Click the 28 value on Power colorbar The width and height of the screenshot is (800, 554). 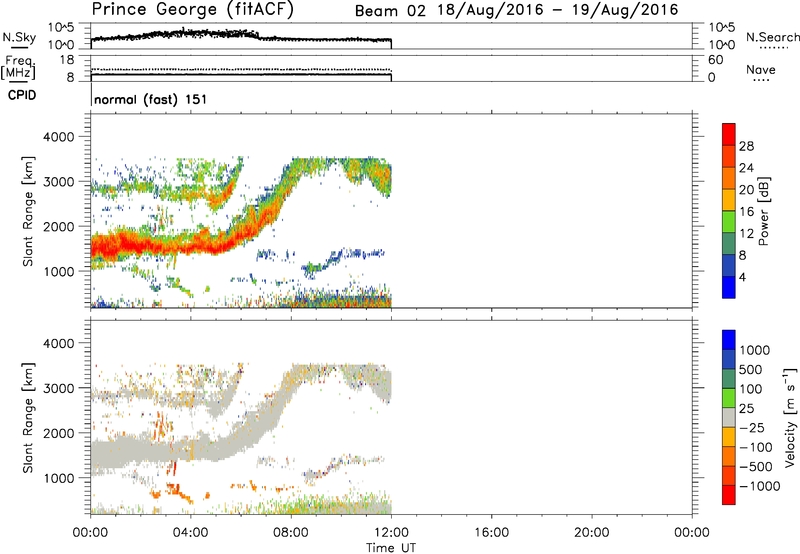click(746, 146)
